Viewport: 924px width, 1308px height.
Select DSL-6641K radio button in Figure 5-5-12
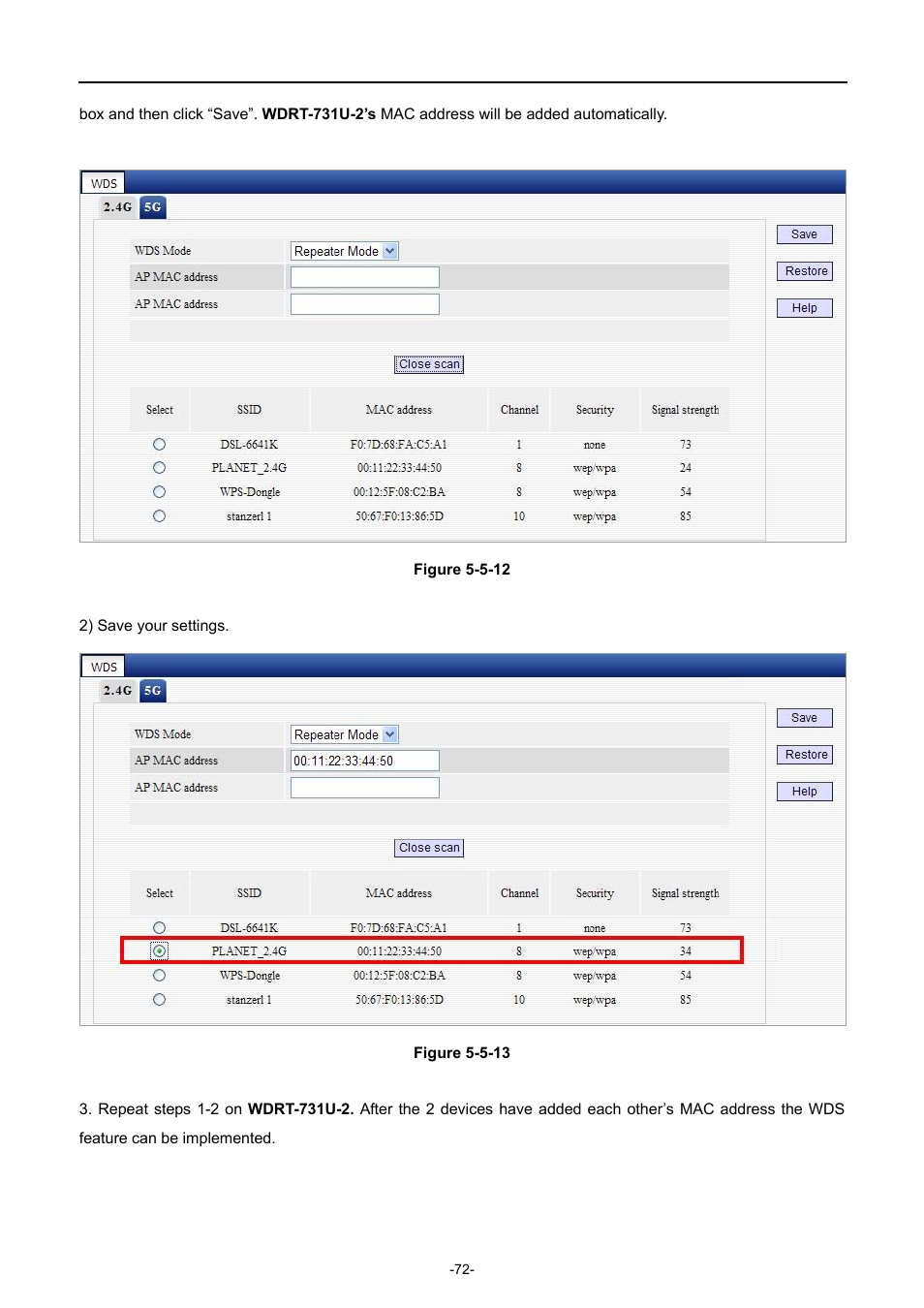pos(159,445)
